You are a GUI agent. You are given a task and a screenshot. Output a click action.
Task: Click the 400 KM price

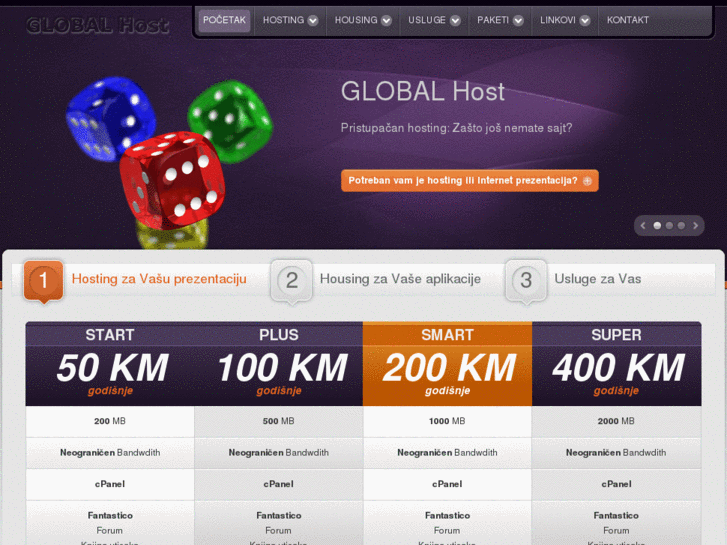click(x=618, y=368)
